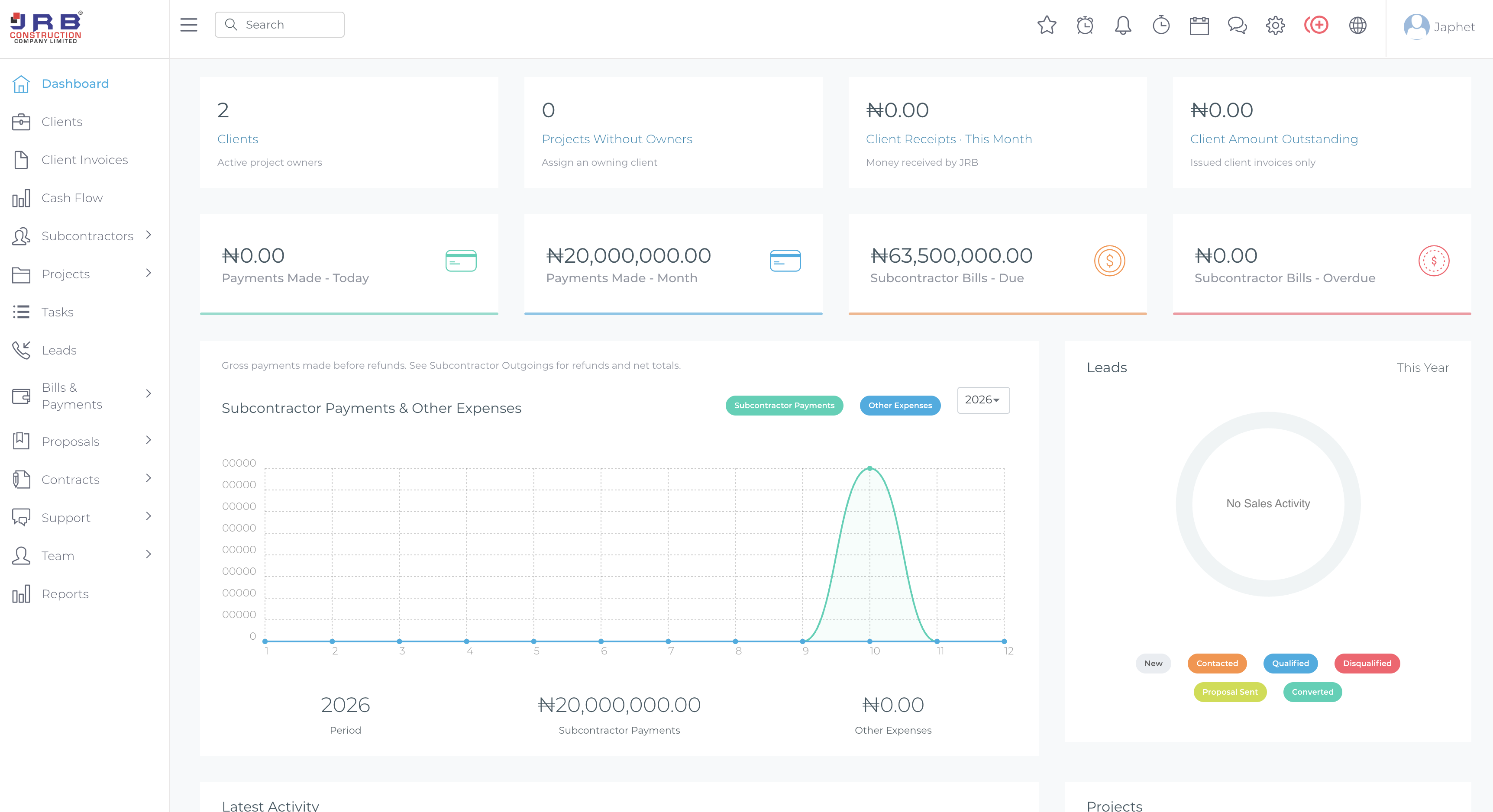1493x812 pixels.
Task: Open Client Invoices in the sidebar
Action: pyautogui.click(x=84, y=160)
